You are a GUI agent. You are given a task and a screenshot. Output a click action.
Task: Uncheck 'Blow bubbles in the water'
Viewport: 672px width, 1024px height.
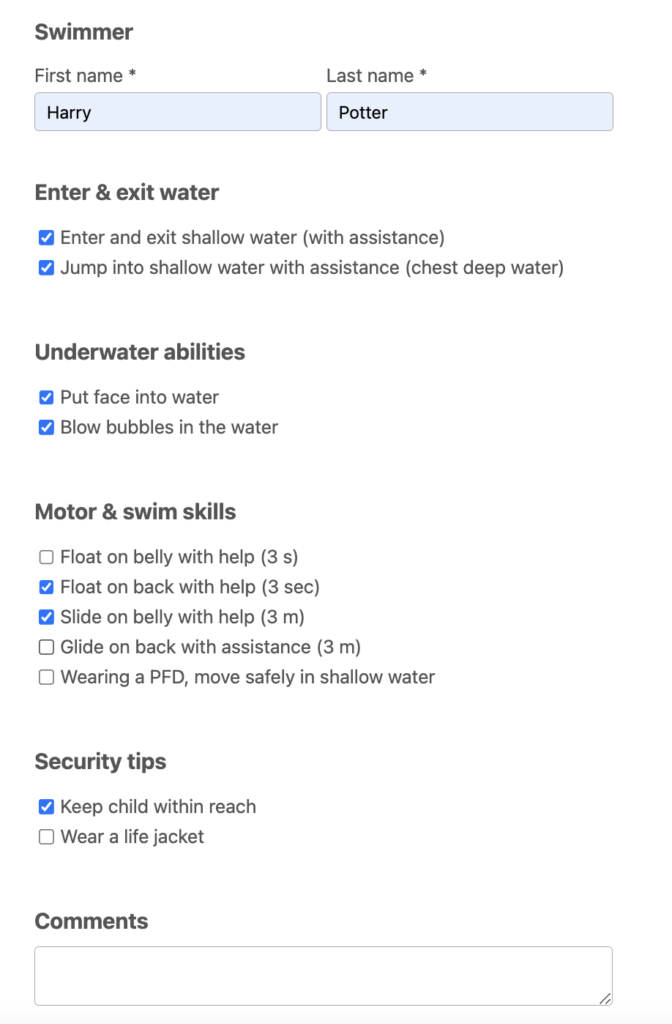(46, 427)
